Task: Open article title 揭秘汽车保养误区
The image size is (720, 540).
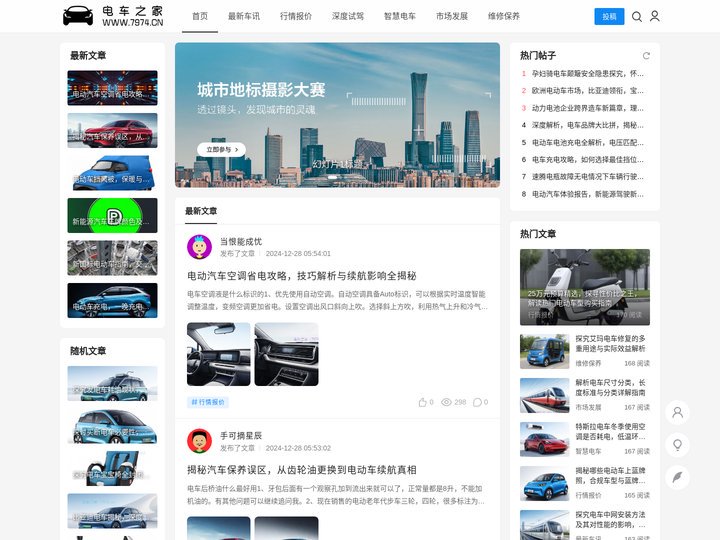Action: pyautogui.click(x=302, y=470)
